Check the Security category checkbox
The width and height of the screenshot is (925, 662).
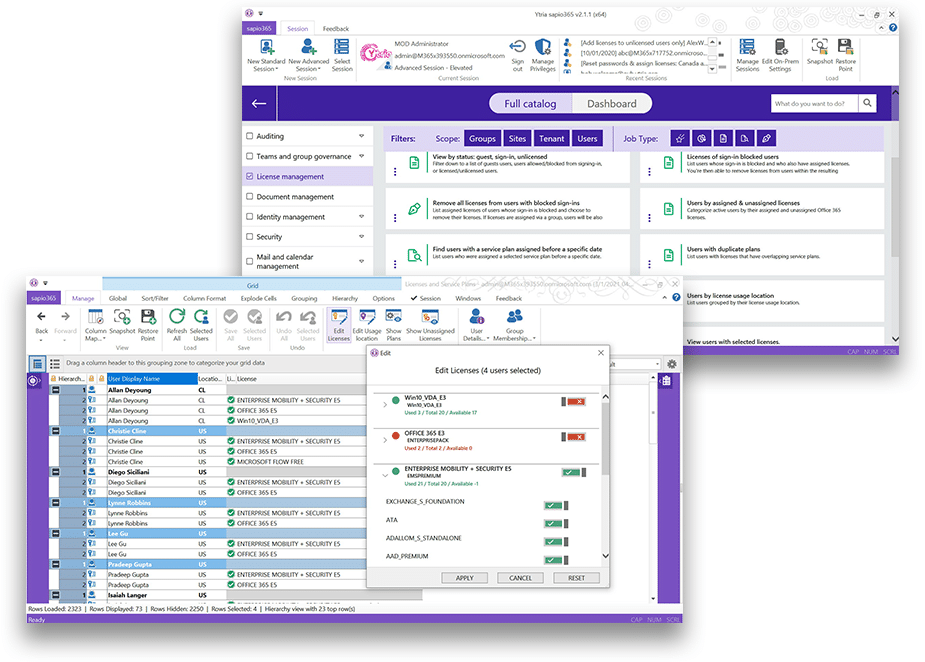click(250, 237)
